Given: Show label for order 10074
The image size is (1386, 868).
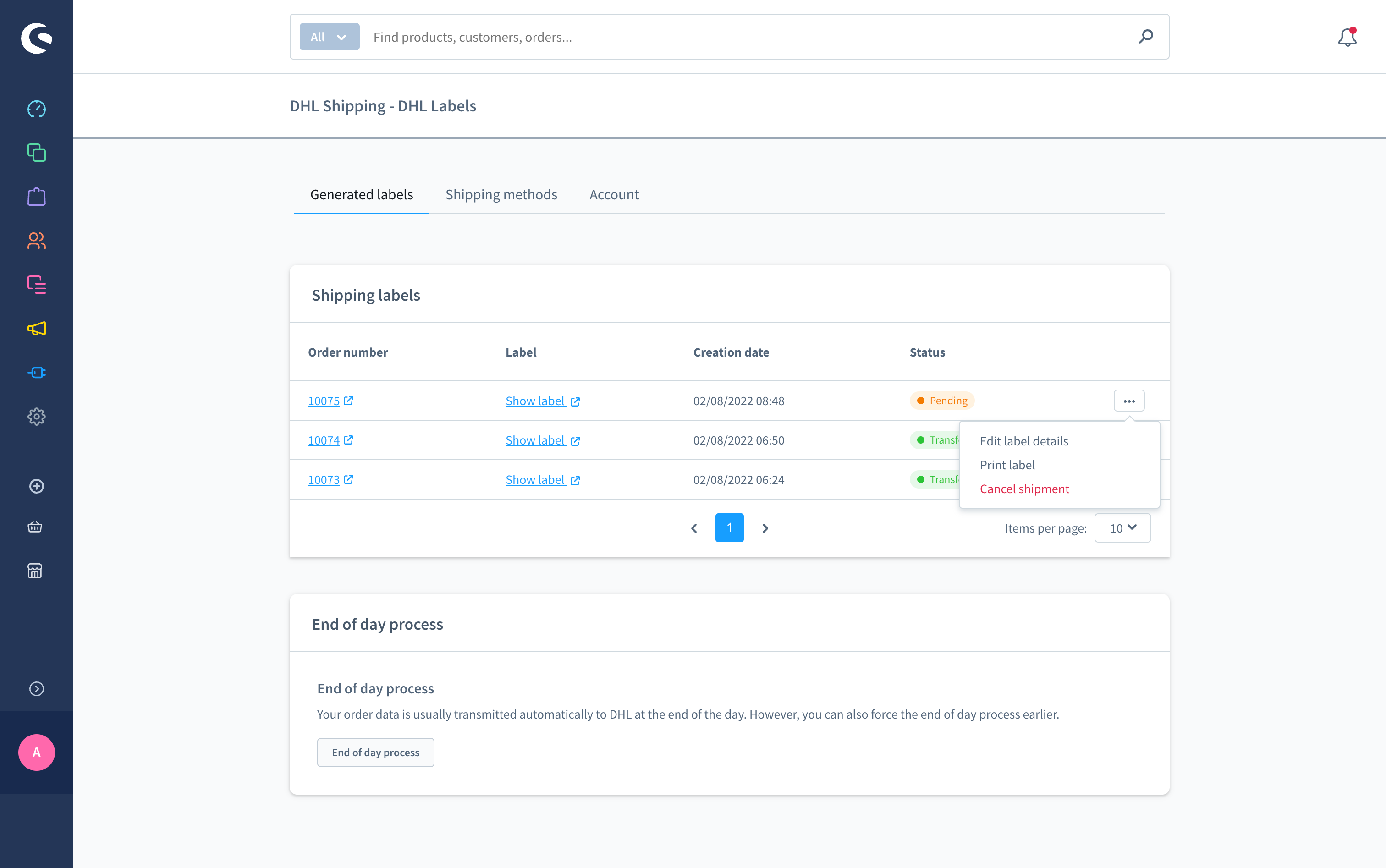Looking at the screenshot, I should point(543,440).
